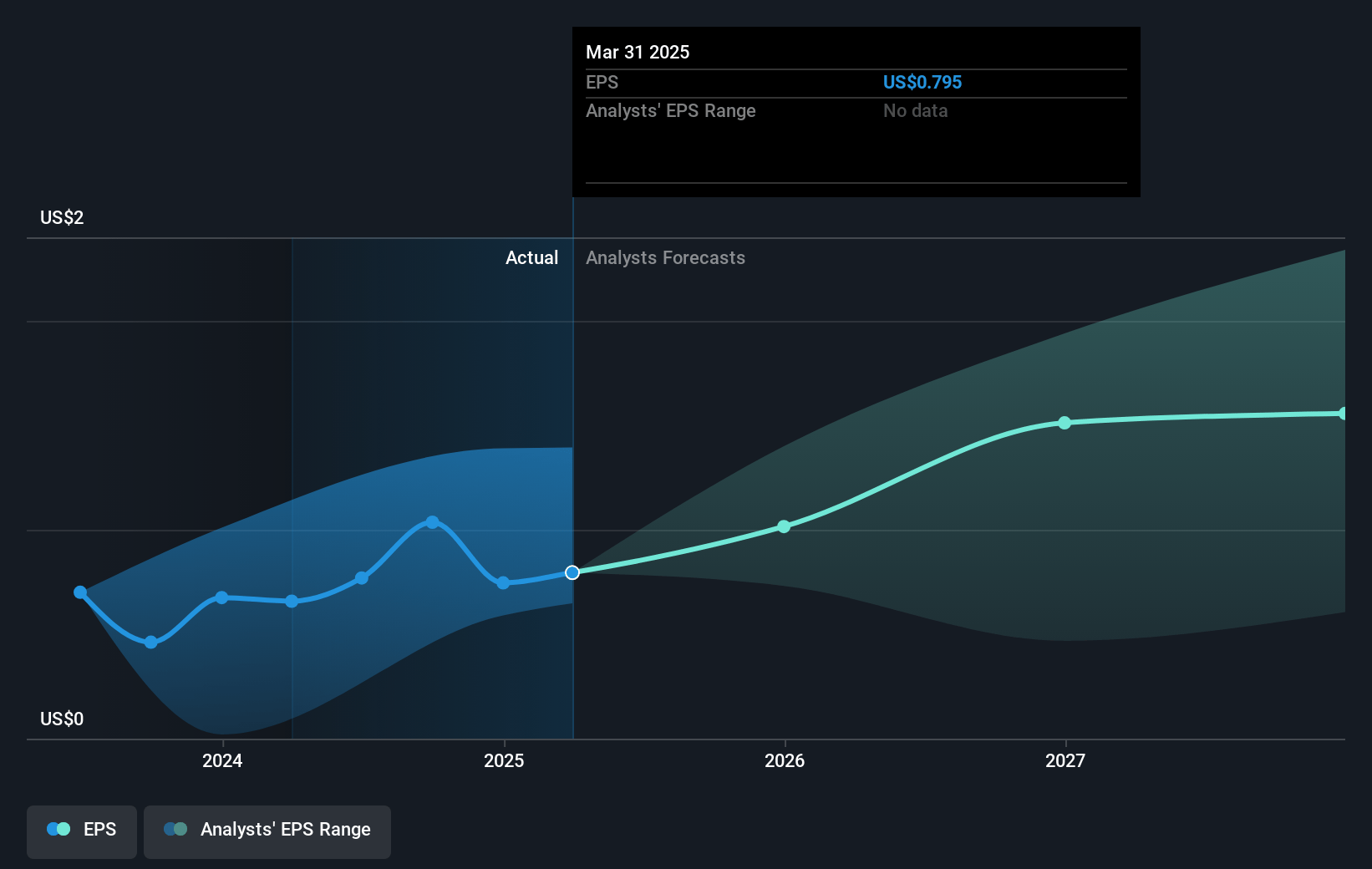Click the EPS row label in tooltip
Image resolution: width=1372 pixels, height=869 pixels.
tap(602, 82)
